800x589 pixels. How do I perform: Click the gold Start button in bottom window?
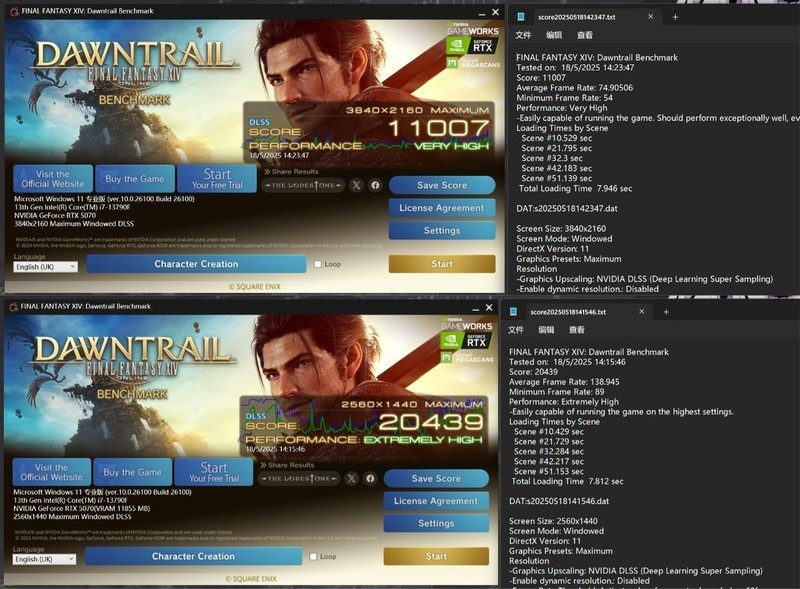[x=436, y=556]
